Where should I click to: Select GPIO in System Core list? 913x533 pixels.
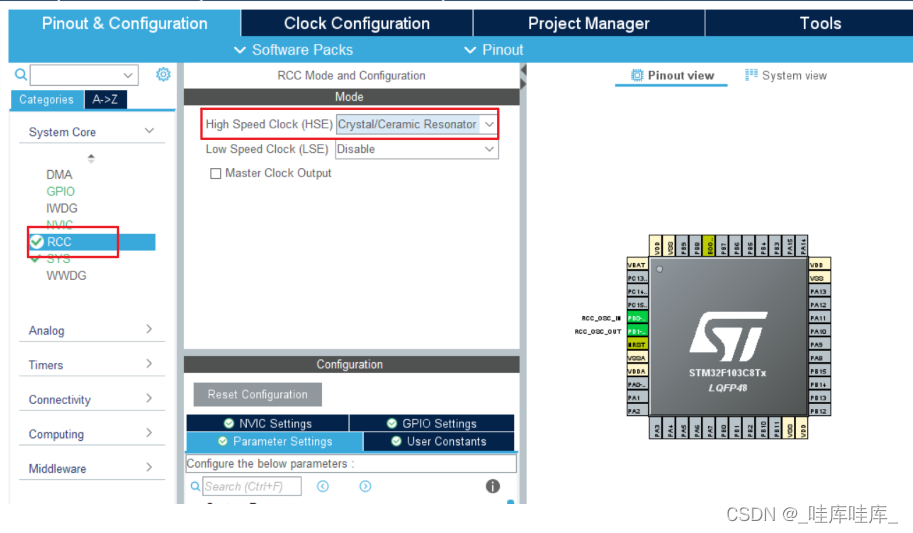click(61, 192)
